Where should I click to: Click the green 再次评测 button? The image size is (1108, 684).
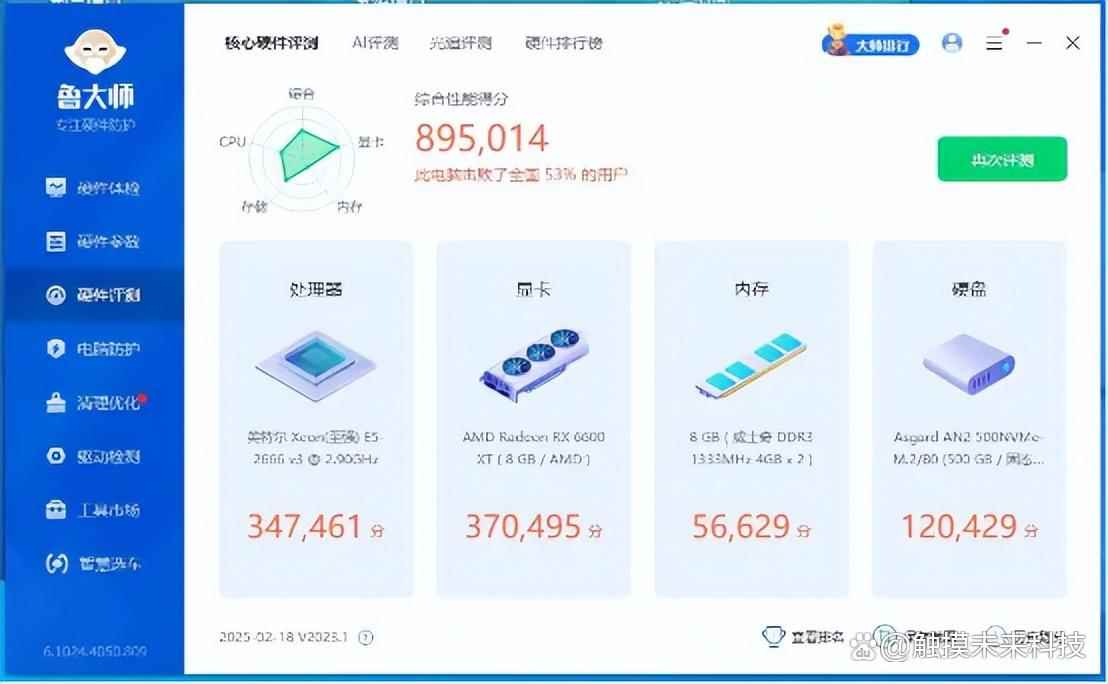(x=1002, y=160)
